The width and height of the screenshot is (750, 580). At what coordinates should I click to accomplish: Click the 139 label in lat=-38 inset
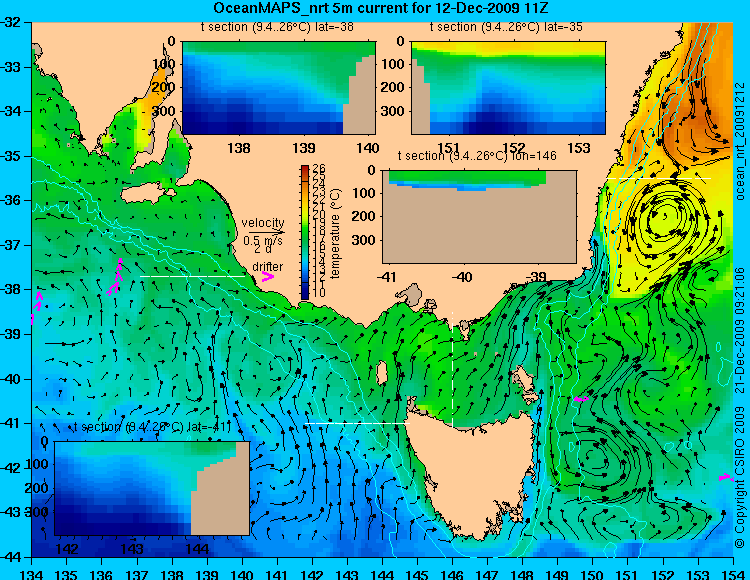coord(304,148)
